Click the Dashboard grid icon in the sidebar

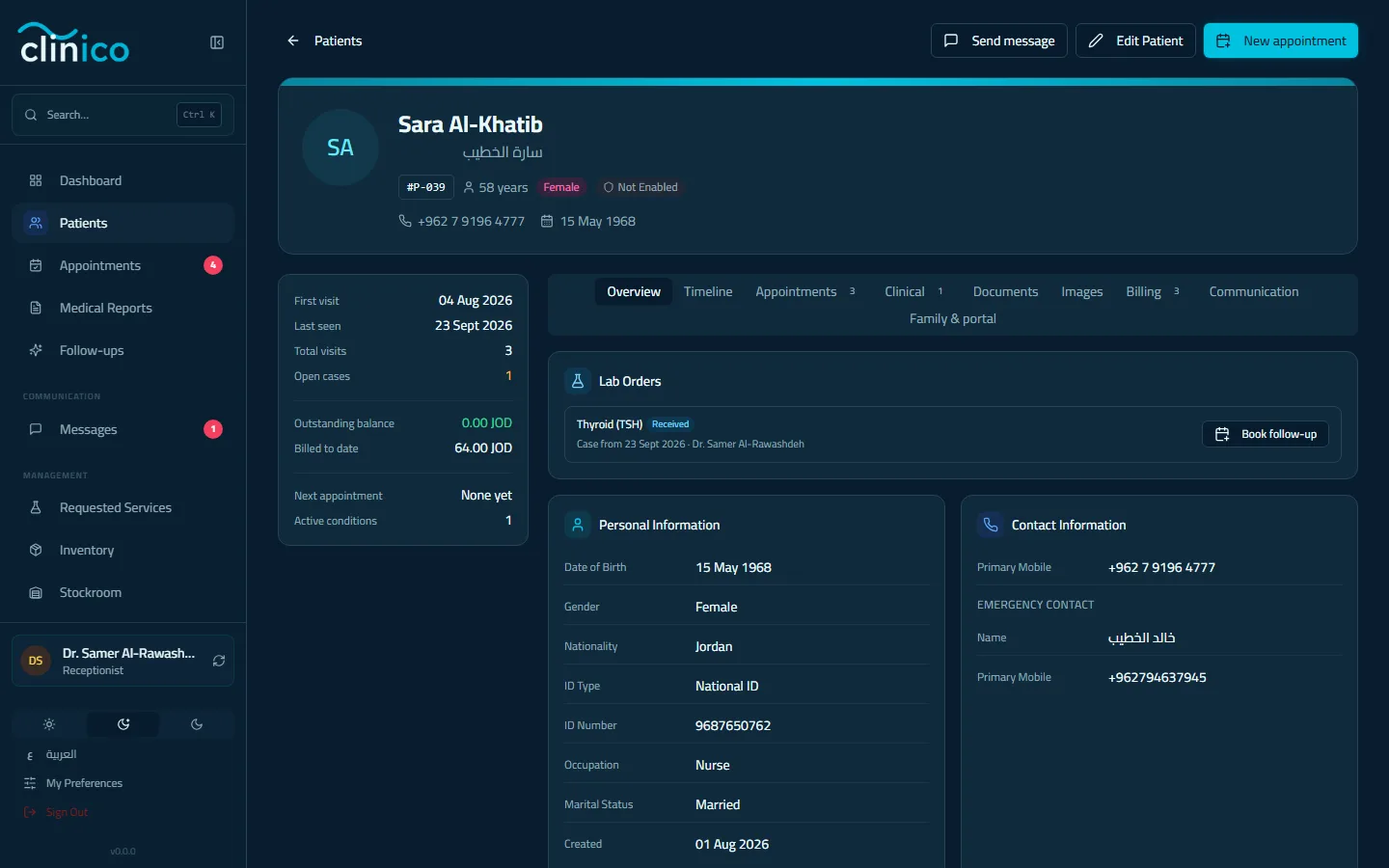36,180
